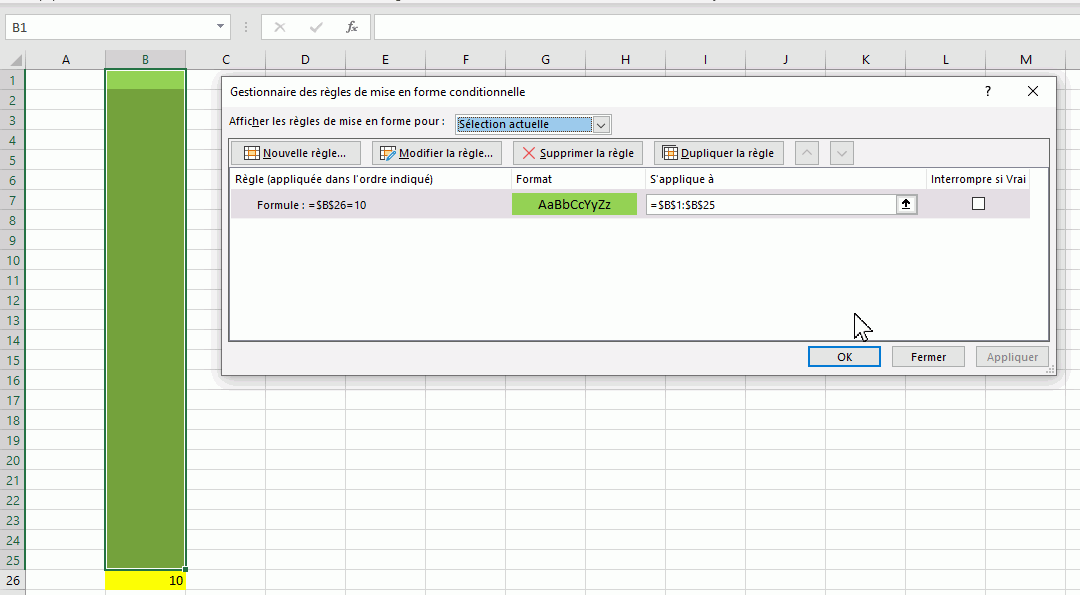Click Modifier la règle button
The image size is (1080, 595).
pyautogui.click(x=437, y=153)
